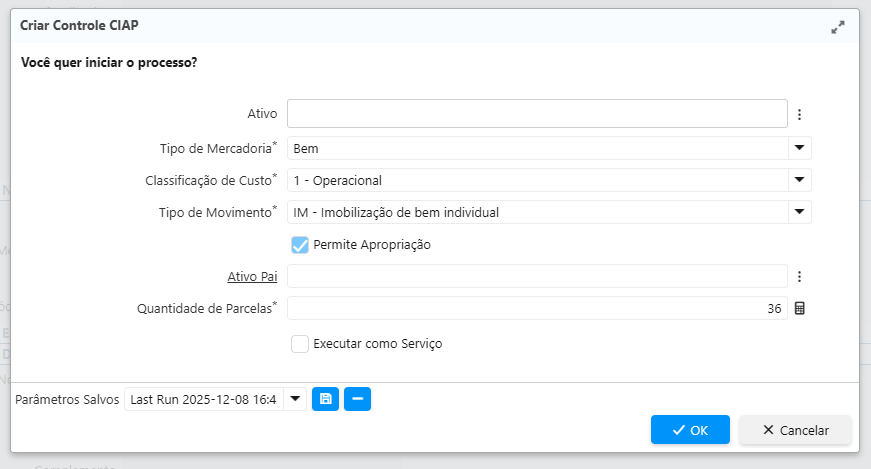Expand the Tipo de Mercadoria dropdown
This screenshot has height=469, width=871.
[799, 149]
